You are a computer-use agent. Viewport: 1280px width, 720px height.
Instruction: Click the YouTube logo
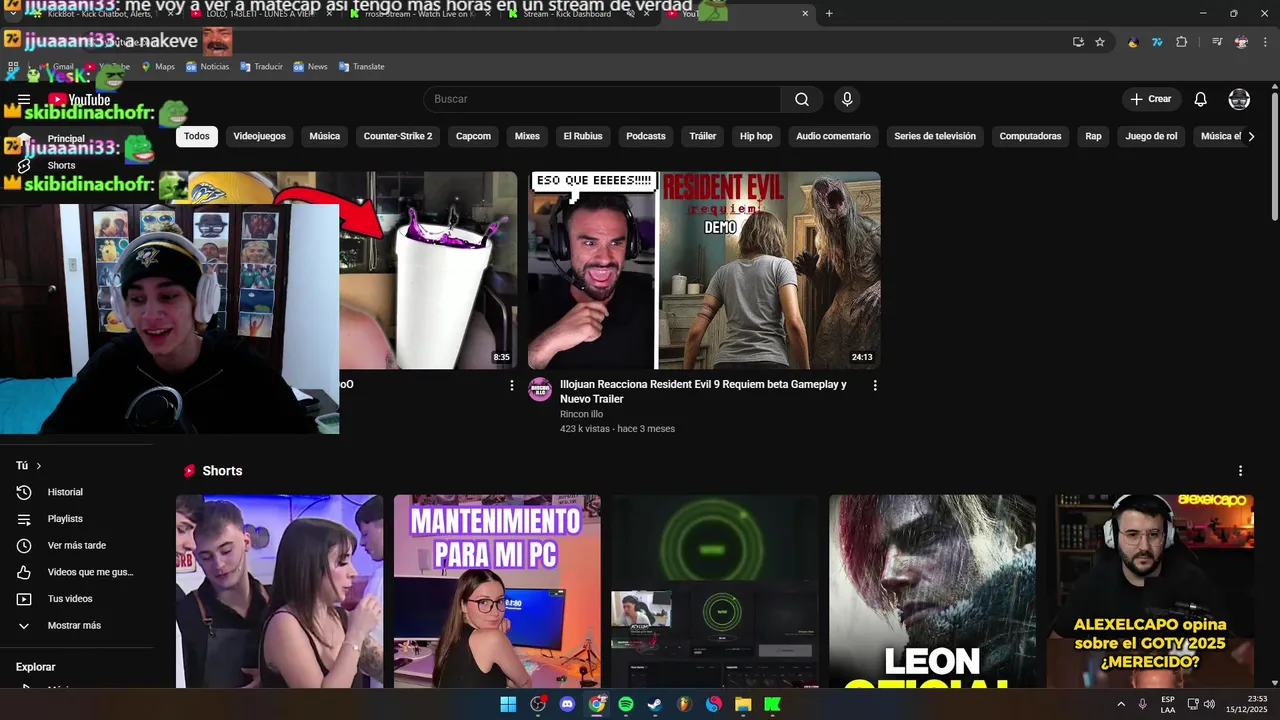coord(79,99)
